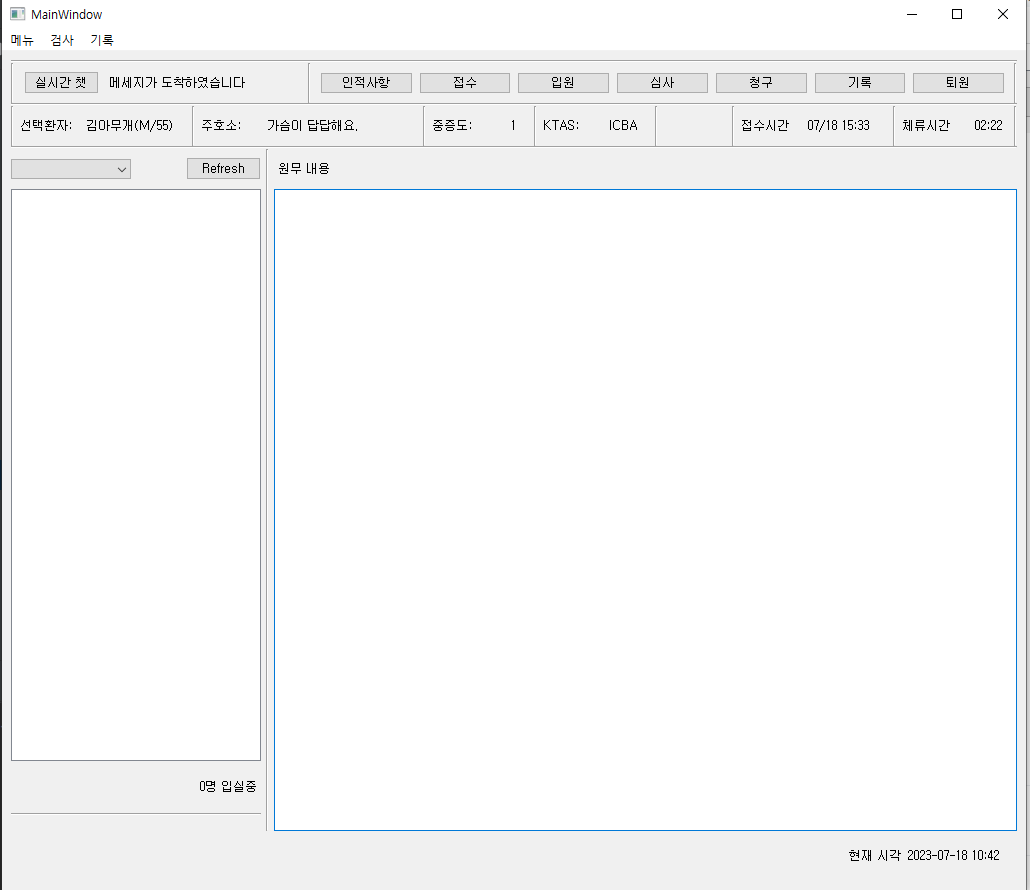Maximize the MainWindow window
Viewport: 1030px width, 890px height.
pos(957,14)
